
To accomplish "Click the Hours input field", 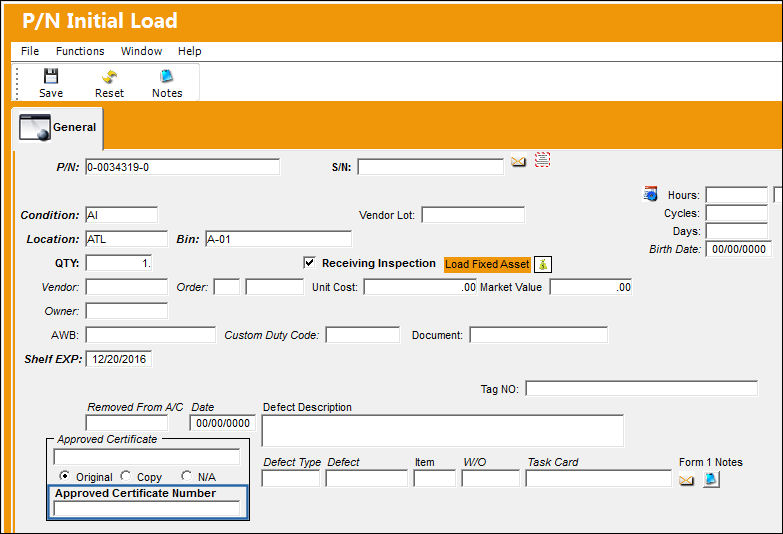I will coord(736,195).
